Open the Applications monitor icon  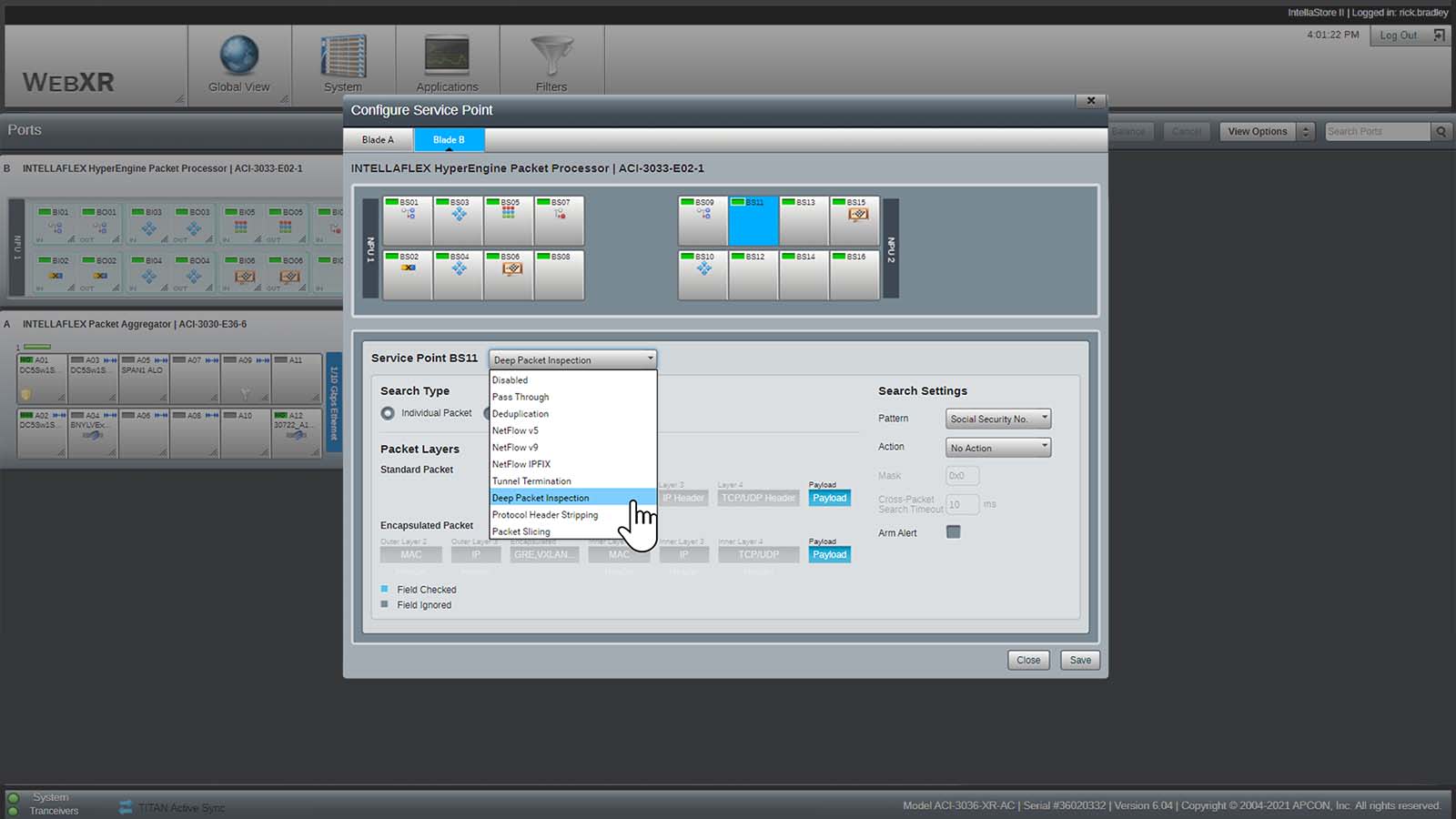(x=447, y=56)
